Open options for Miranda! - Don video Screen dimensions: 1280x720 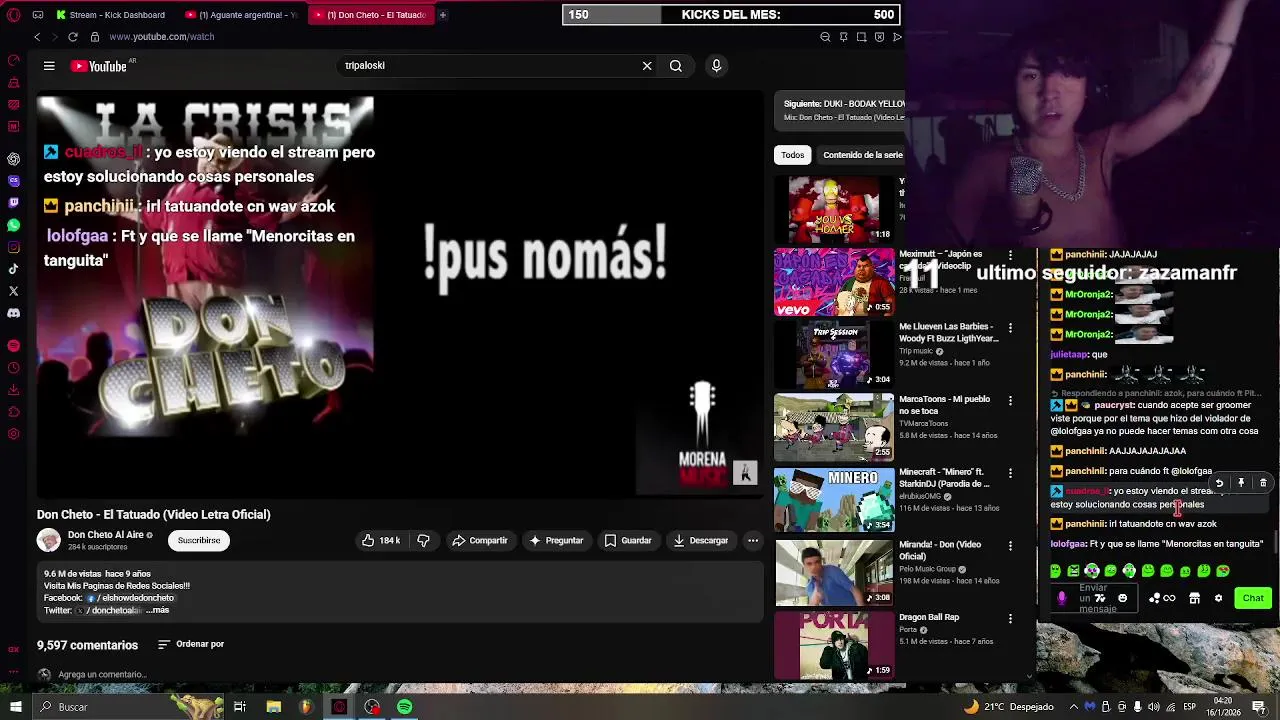point(1010,546)
